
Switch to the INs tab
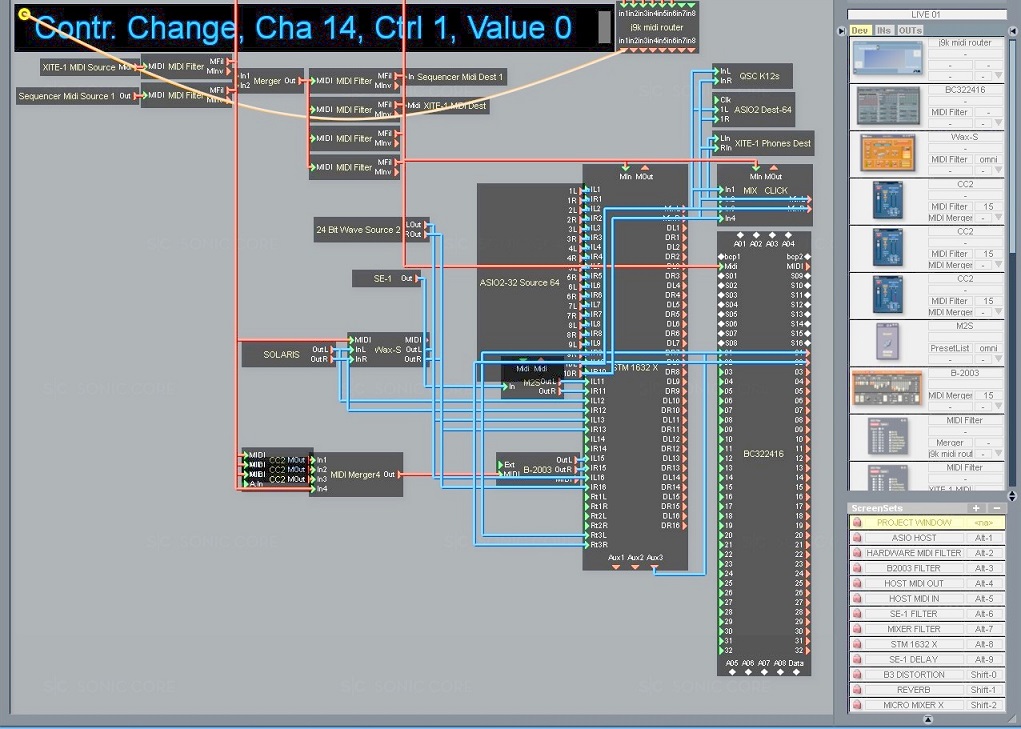pos(884,31)
